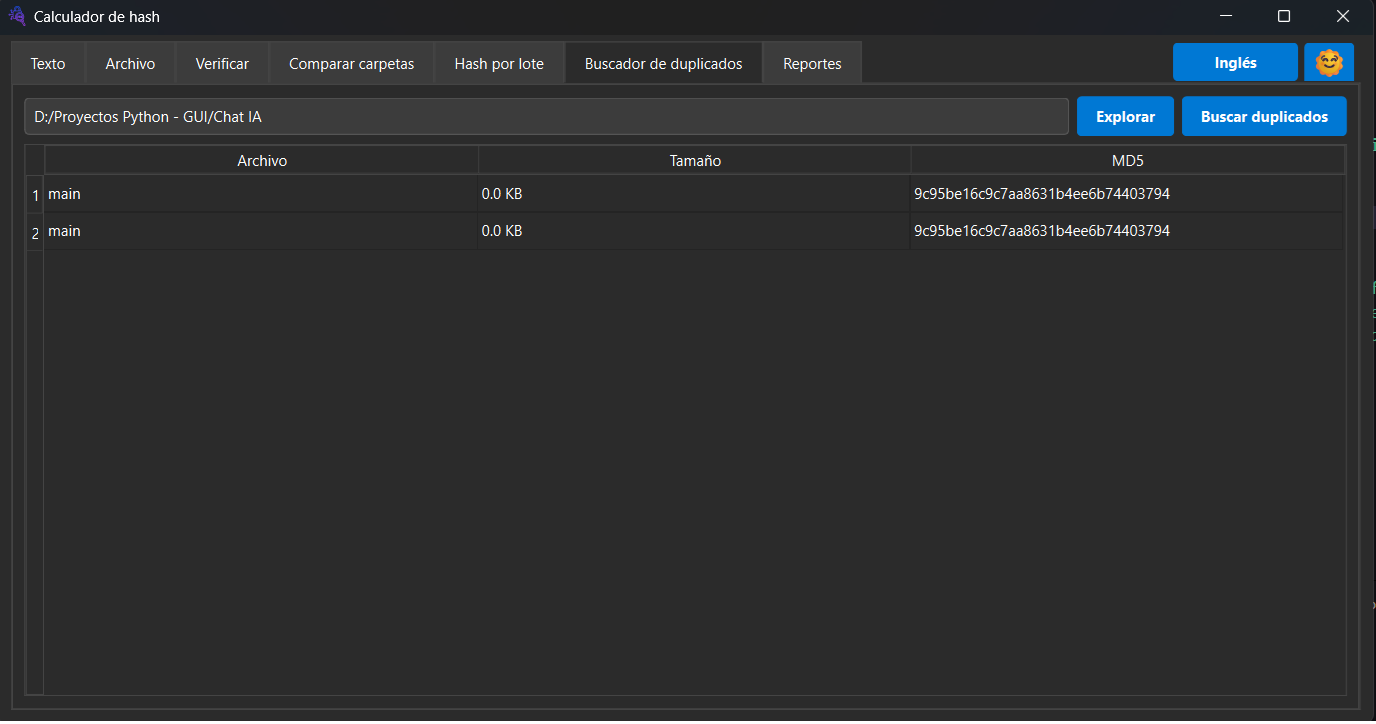Viewport: 1376px width, 724px height.
Task: Sort by the Archivo column header
Action: tap(262, 160)
